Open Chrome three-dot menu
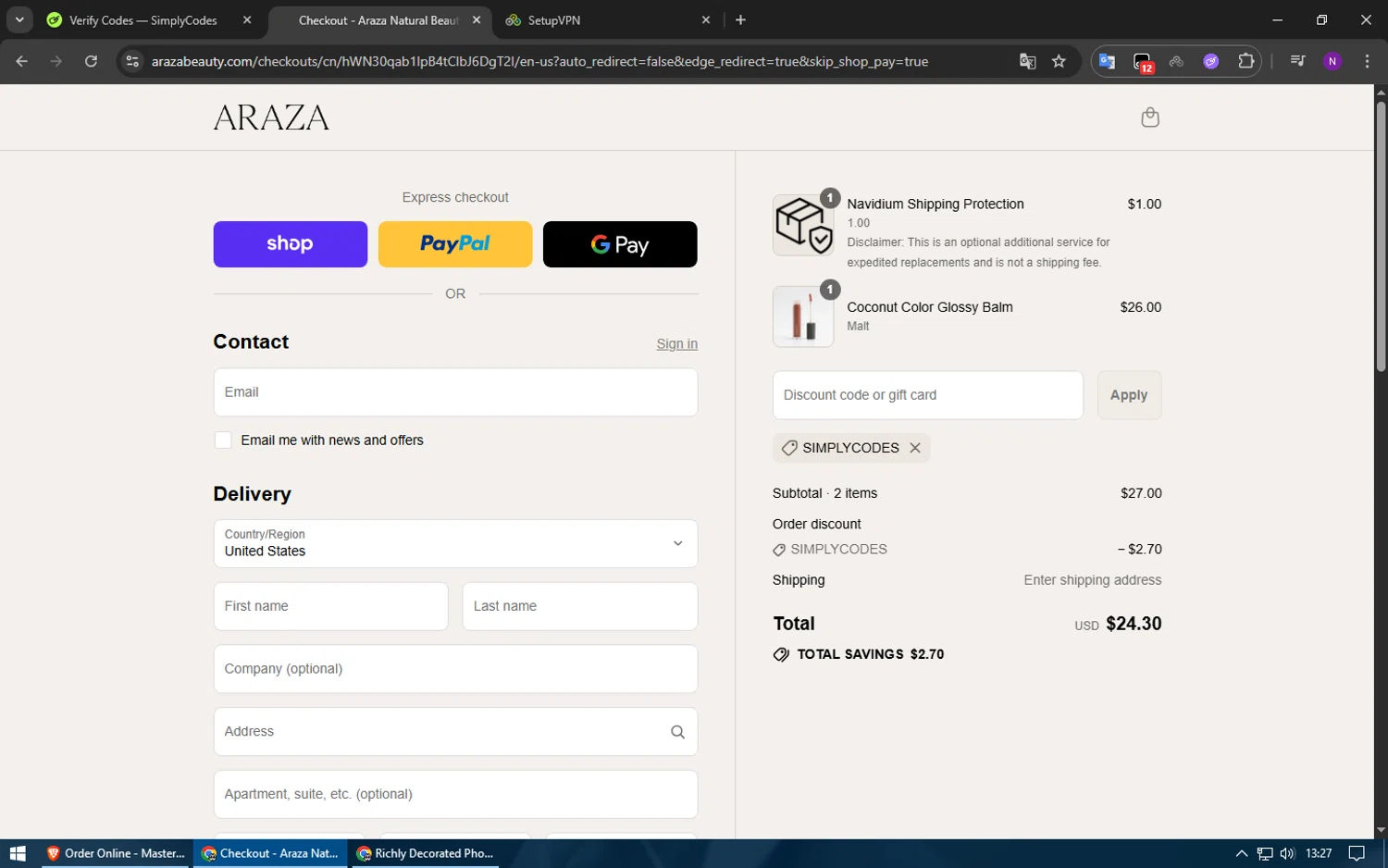 click(1367, 61)
